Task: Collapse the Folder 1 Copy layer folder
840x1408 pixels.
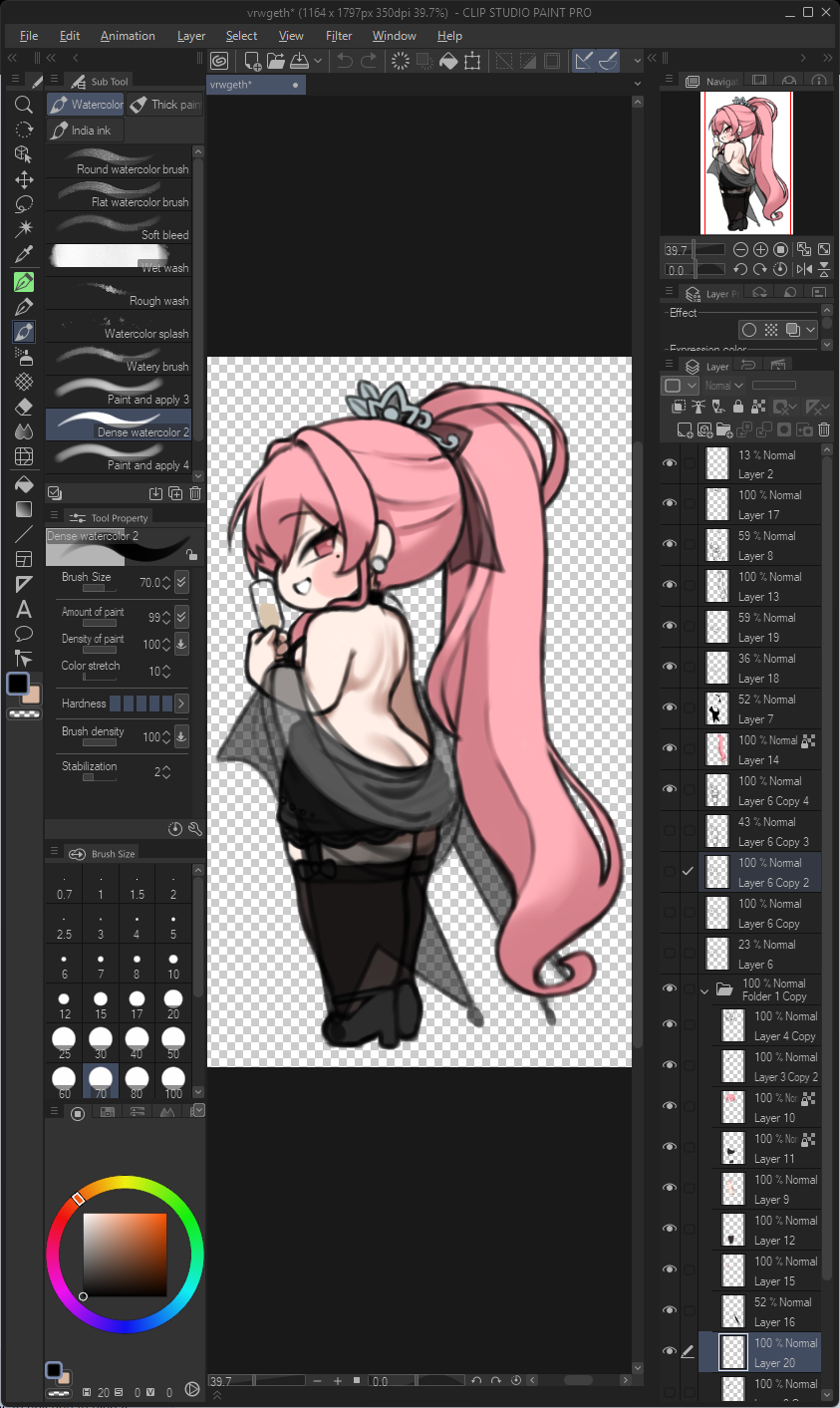Action: (x=705, y=990)
